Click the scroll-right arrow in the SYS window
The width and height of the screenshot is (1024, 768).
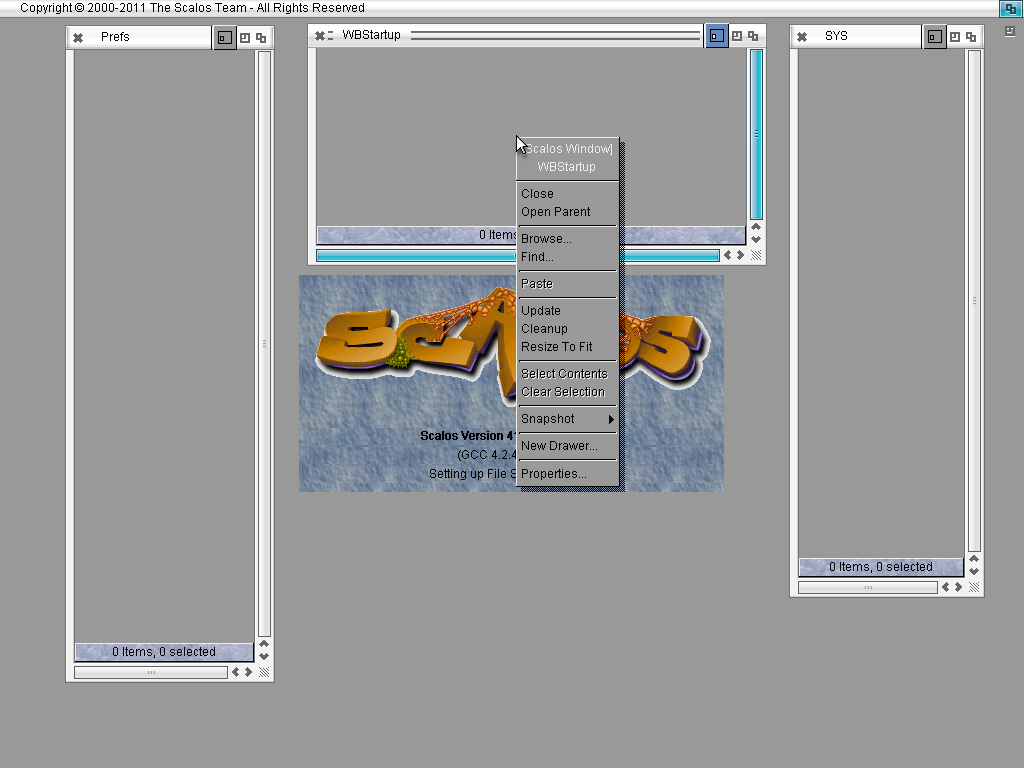pos(959,587)
